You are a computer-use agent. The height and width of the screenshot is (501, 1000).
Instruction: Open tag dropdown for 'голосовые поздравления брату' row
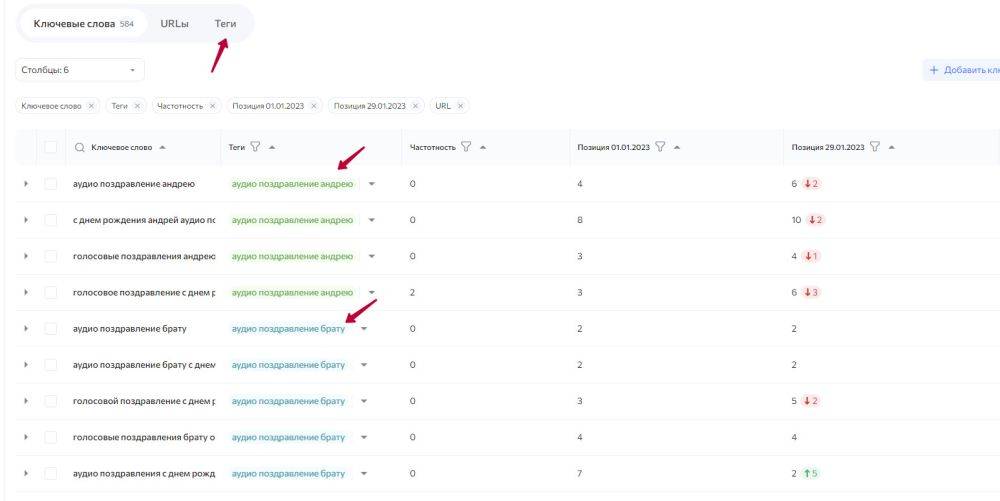coord(364,438)
